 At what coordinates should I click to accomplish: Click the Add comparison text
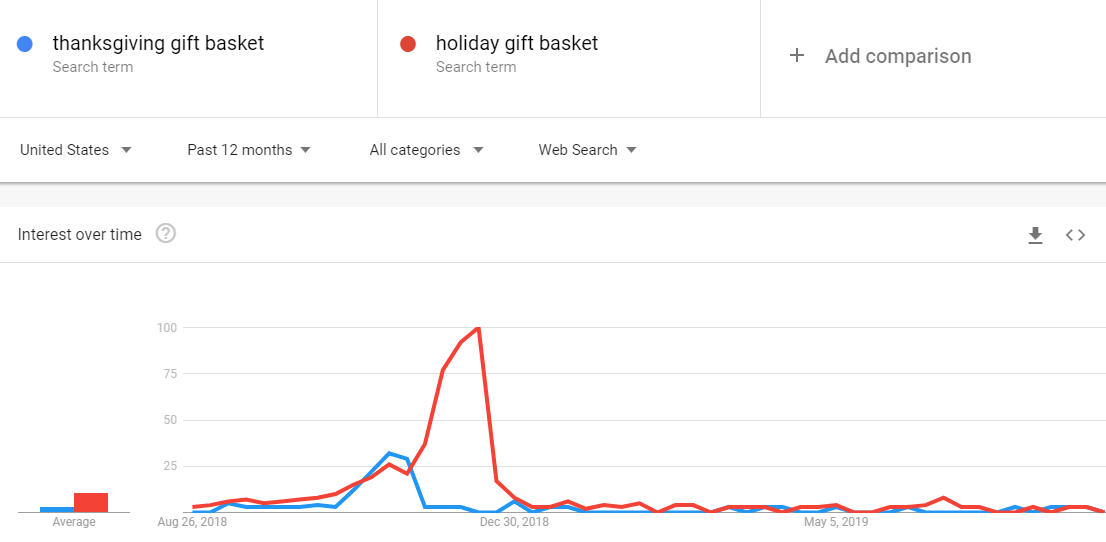pyautogui.click(x=898, y=56)
